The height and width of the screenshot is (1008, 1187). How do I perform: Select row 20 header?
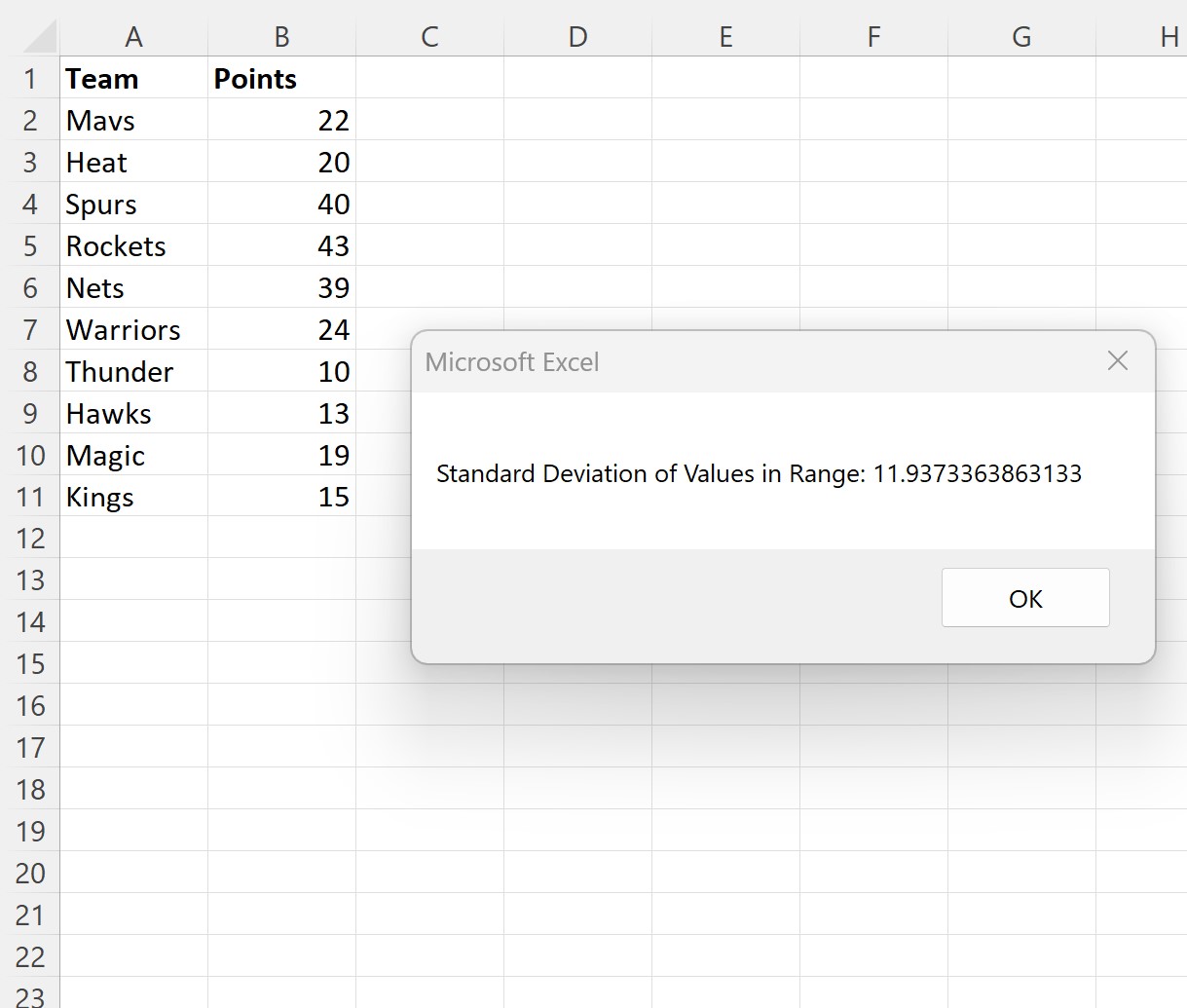(x=30, y=874)
